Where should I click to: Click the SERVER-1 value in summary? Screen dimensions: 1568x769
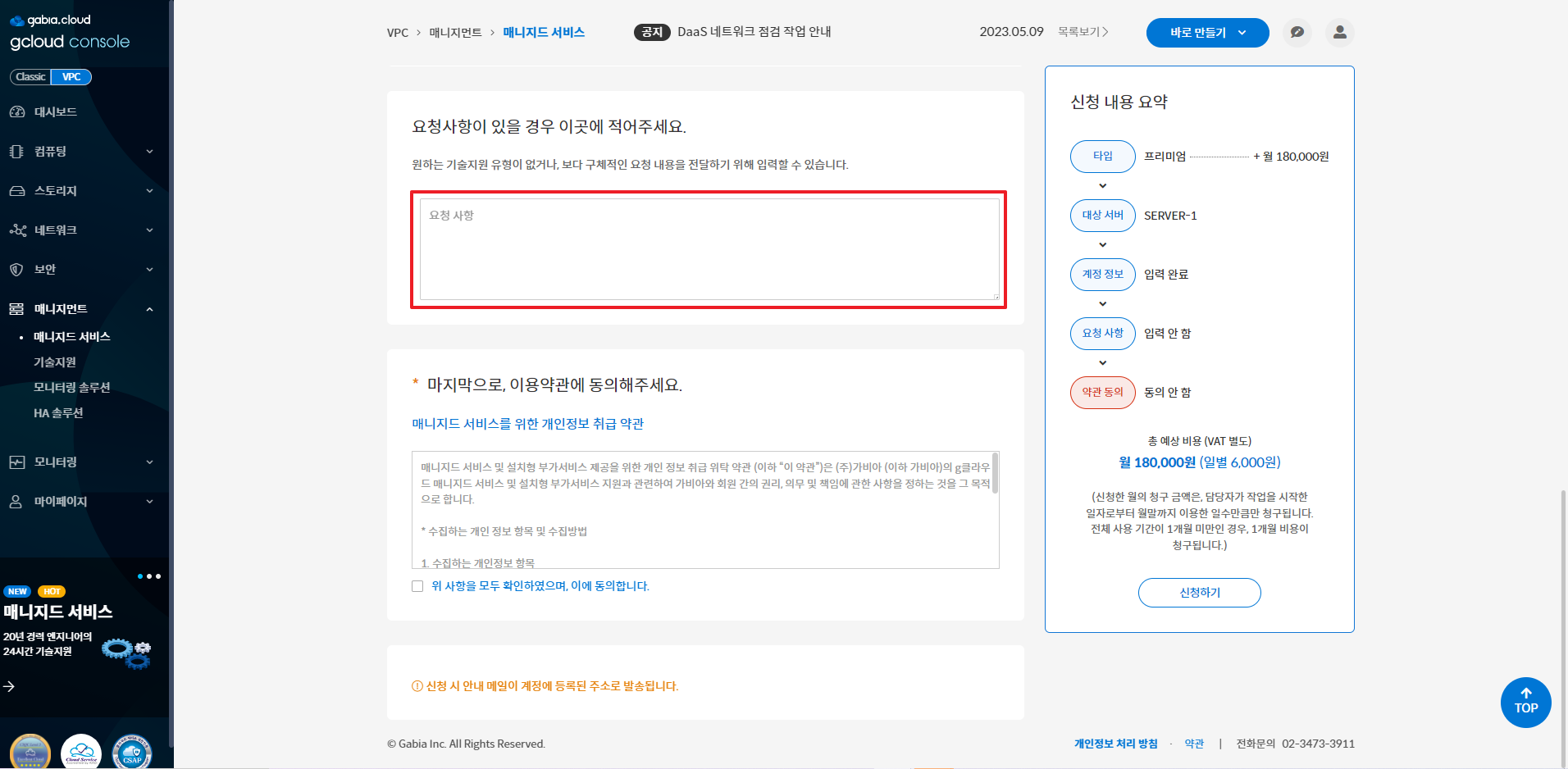[1170, 216]
